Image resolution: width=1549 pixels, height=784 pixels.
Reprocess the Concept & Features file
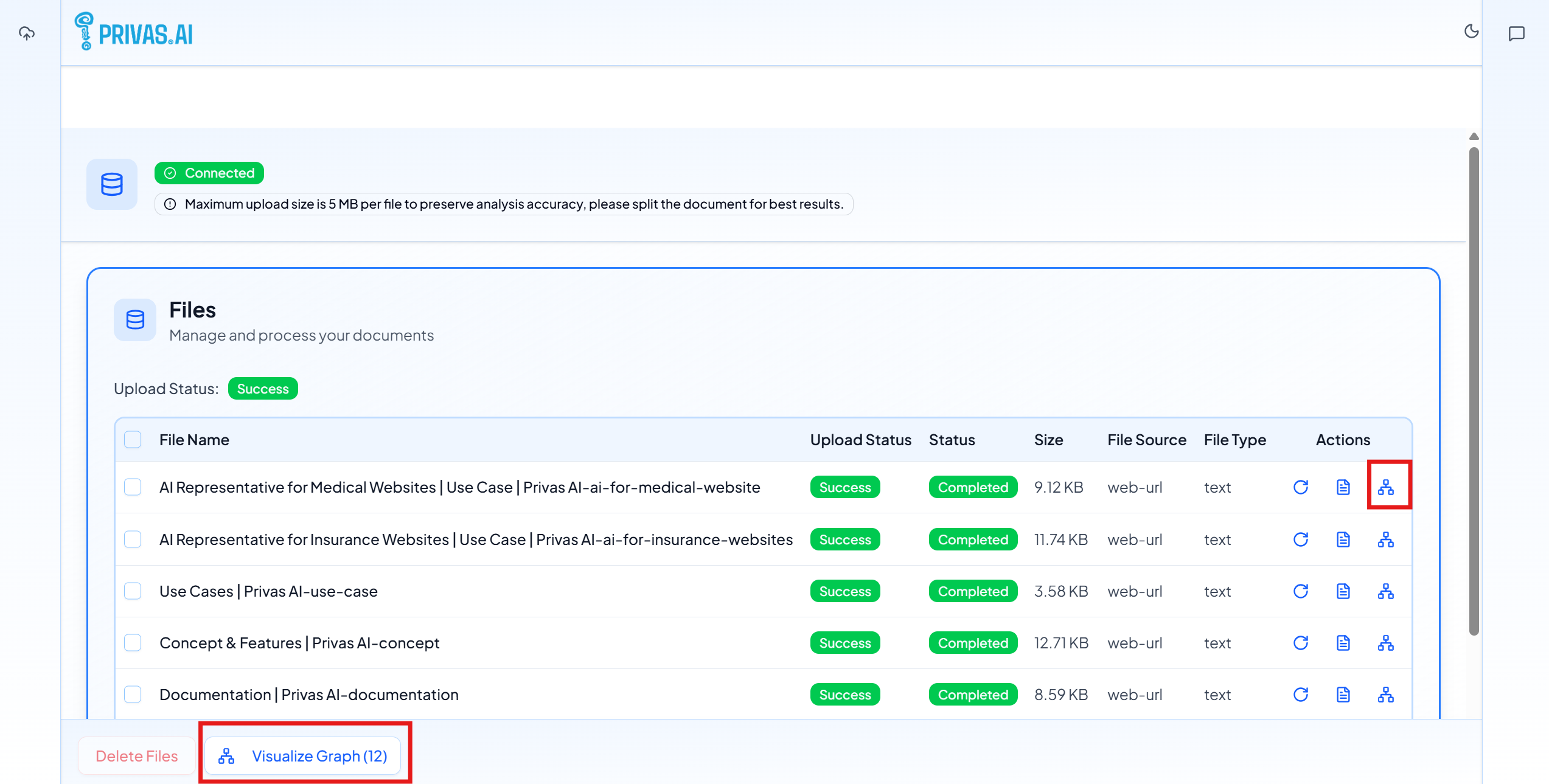click(x=1301, y=643)
